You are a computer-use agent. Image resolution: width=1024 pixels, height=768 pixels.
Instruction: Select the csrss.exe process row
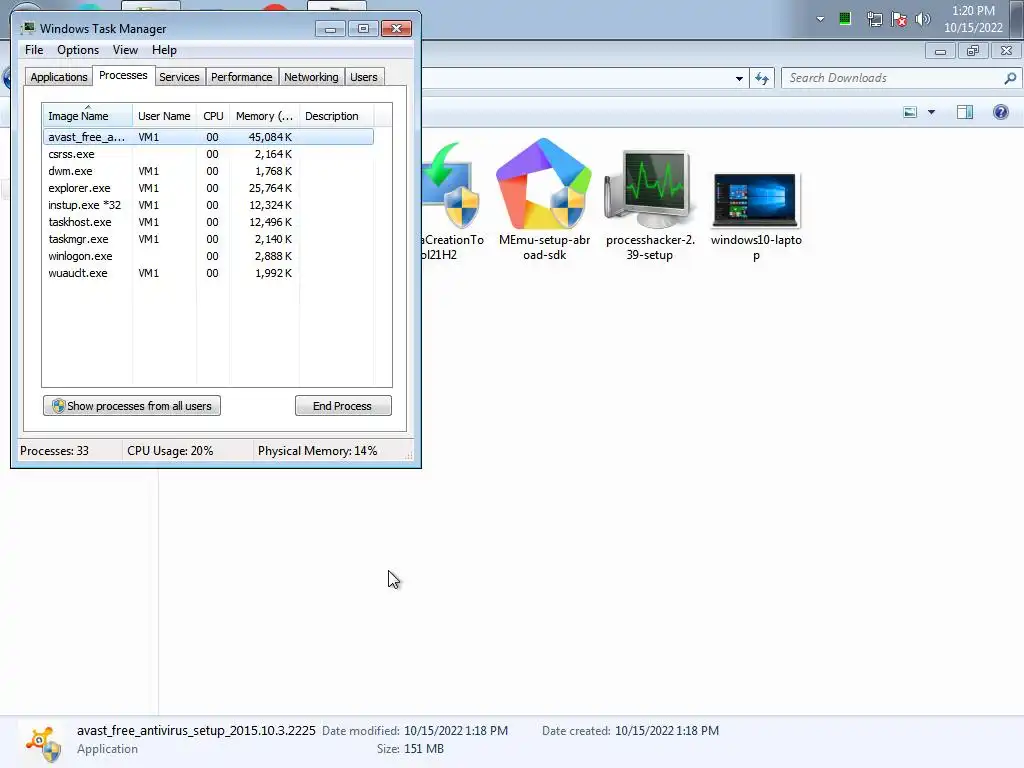[x=208, y=154]
